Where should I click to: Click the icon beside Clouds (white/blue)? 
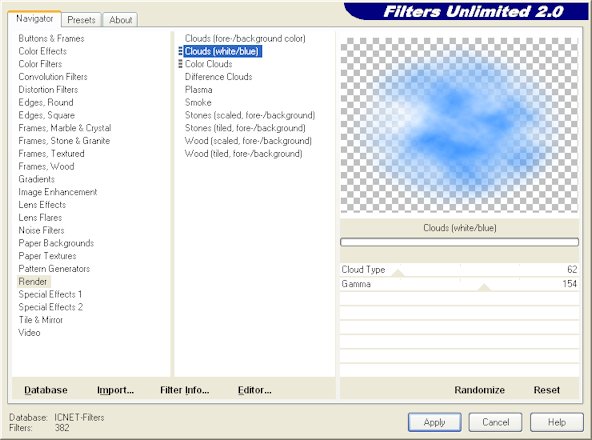[x=180, y=51]
